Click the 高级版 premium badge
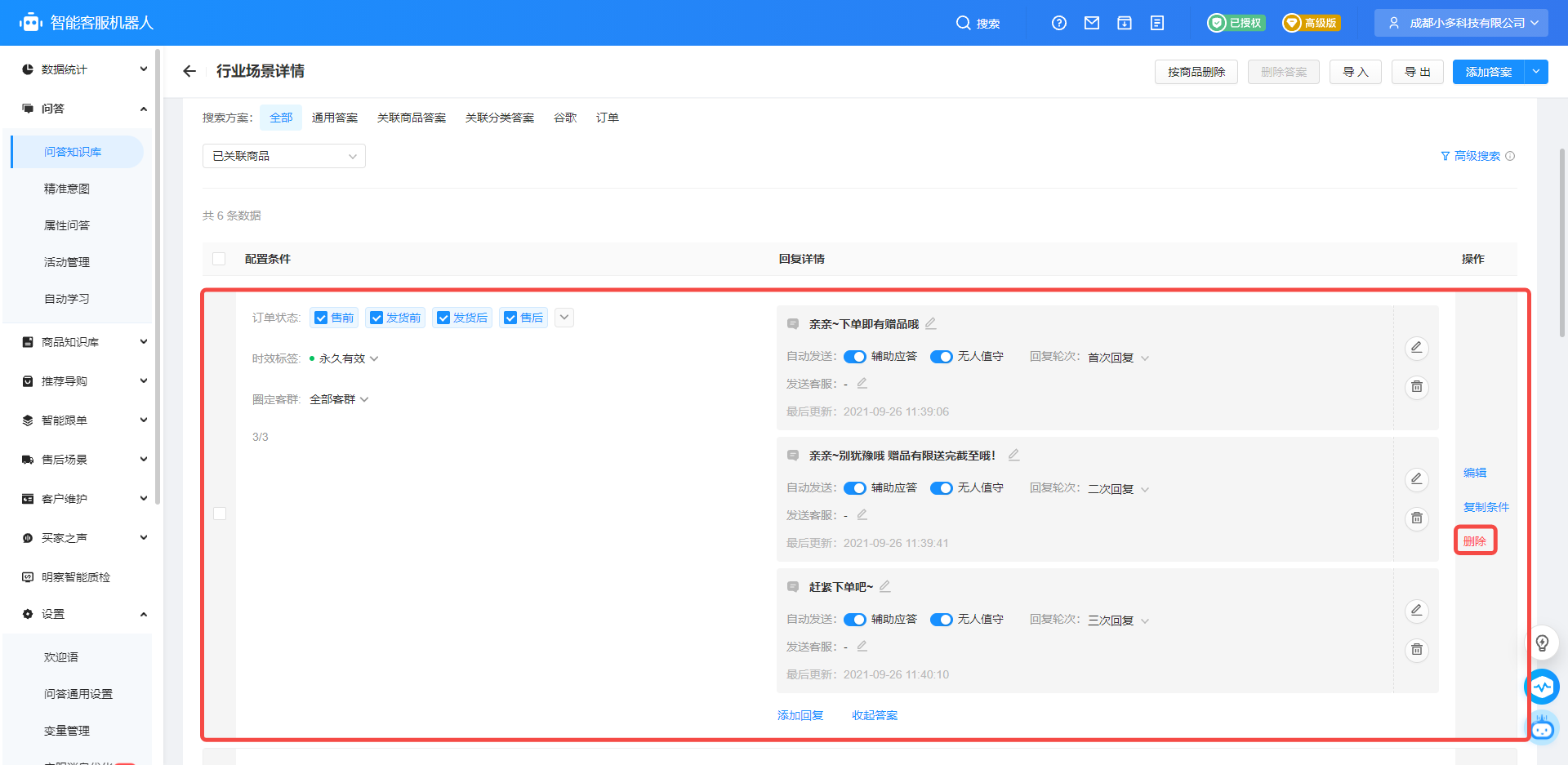Viewport: 1568px width, 765px height. [1311, 23]
